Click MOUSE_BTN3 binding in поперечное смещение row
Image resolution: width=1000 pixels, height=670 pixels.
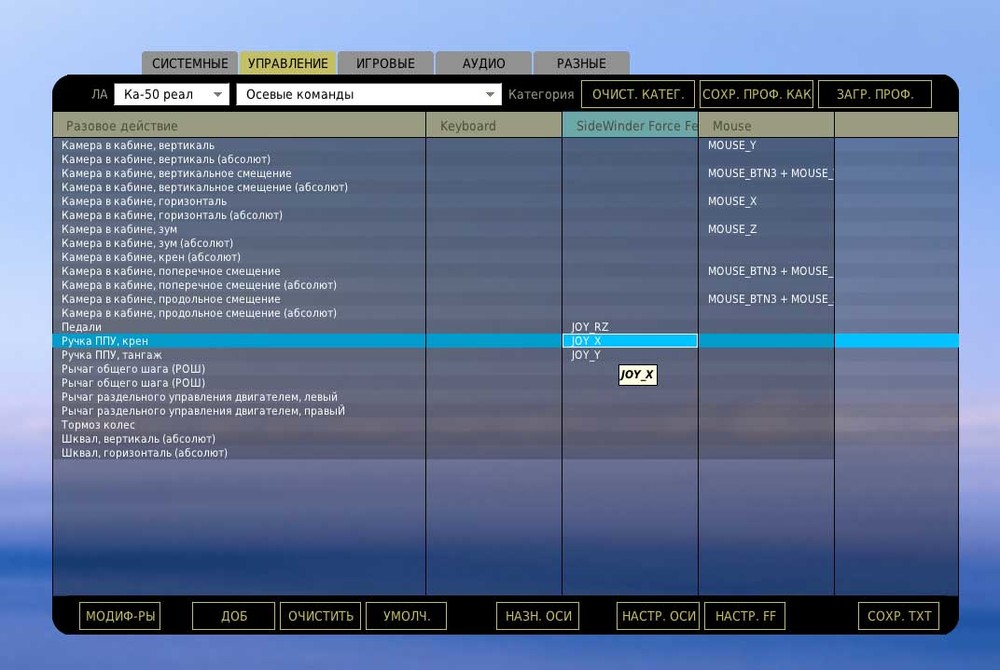click(x=767, y=272)
